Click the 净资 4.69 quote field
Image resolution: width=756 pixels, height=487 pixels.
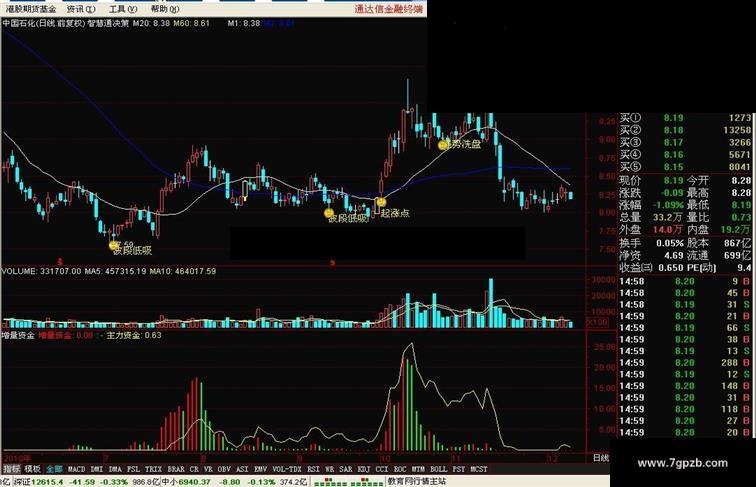tap(651, 255)
